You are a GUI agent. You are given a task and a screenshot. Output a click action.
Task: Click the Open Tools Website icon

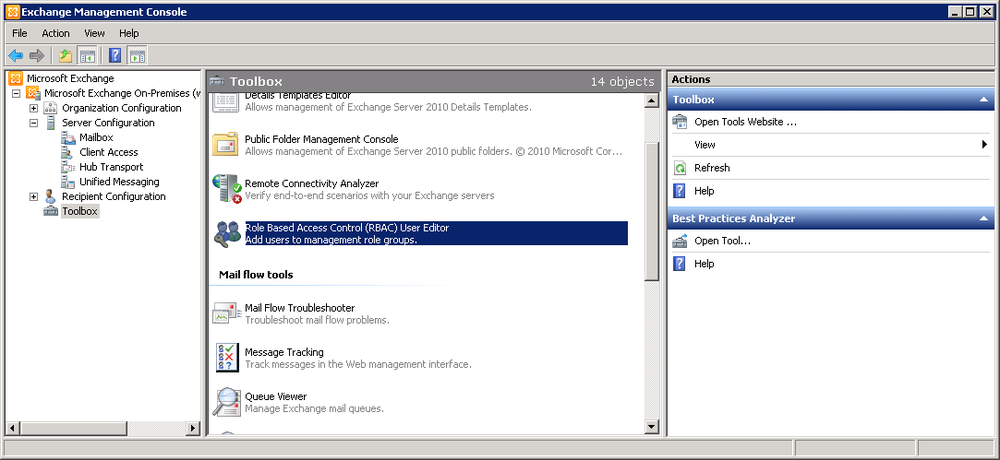(680, 122)
